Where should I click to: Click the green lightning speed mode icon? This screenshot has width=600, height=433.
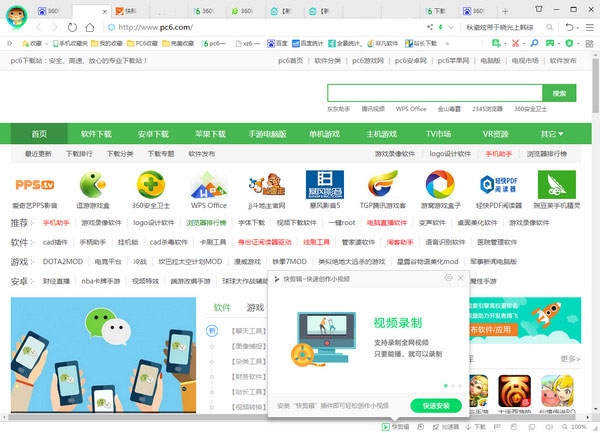click(x=441, y=27)
